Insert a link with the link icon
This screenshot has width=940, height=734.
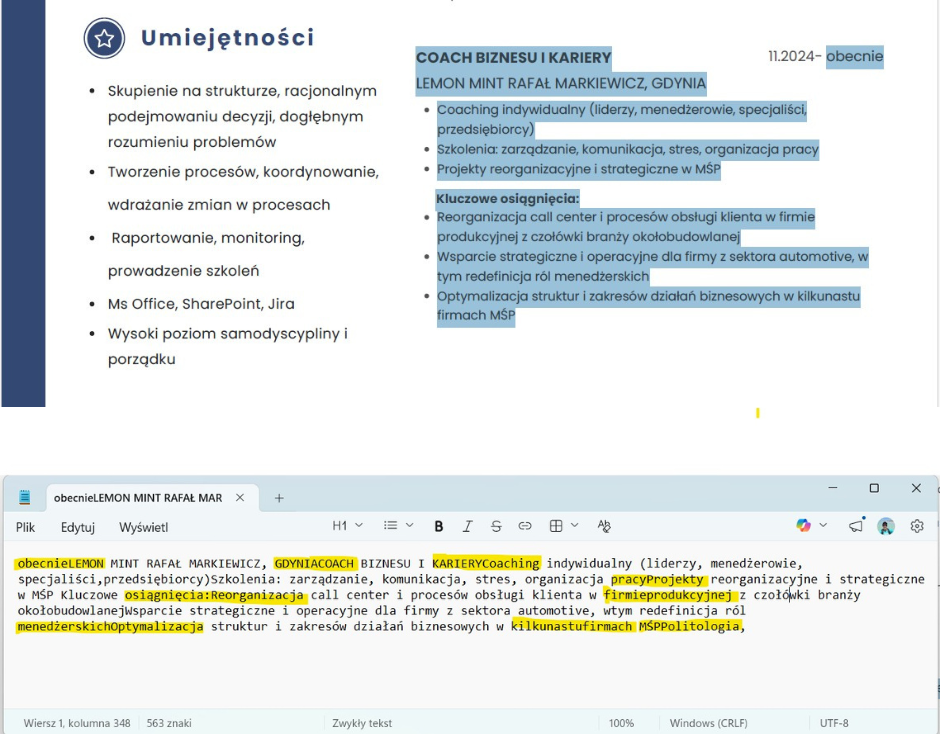[525, 526]
